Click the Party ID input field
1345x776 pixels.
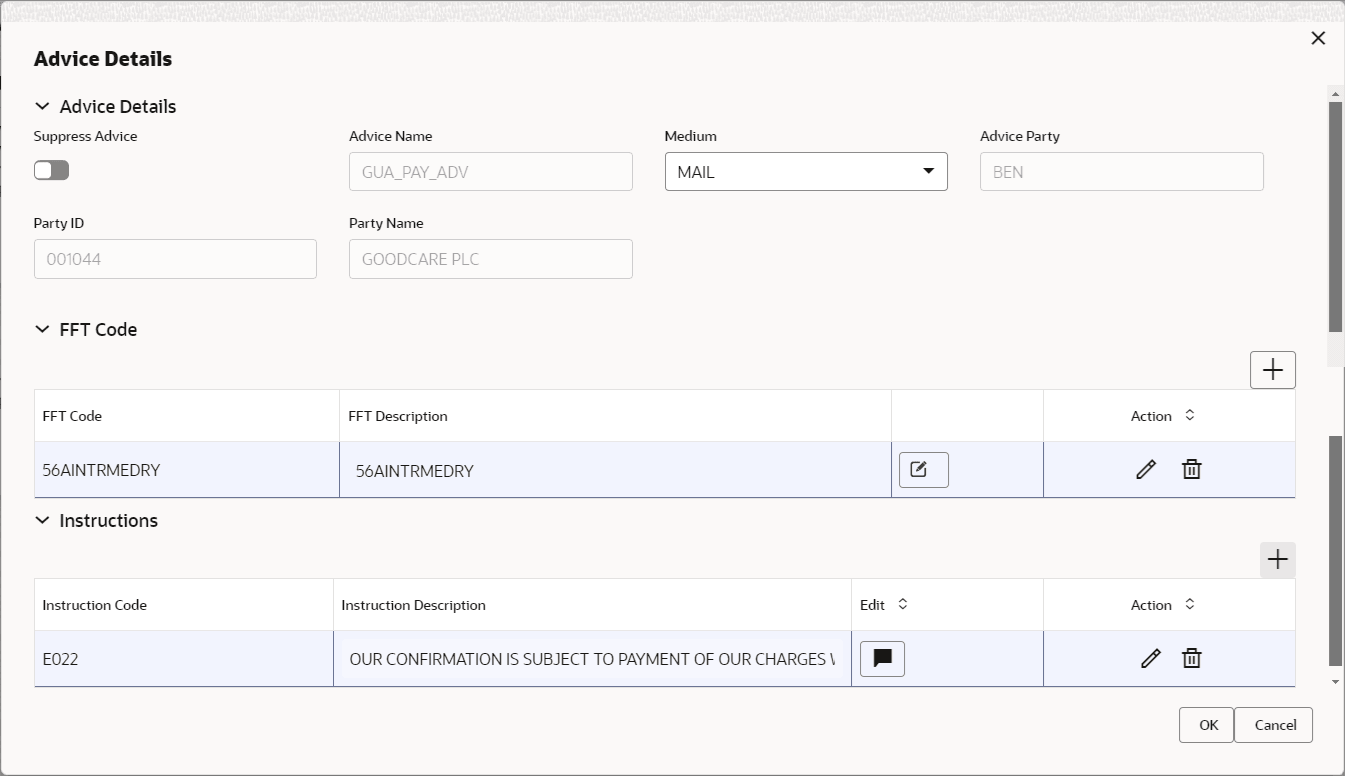point(175,258)
